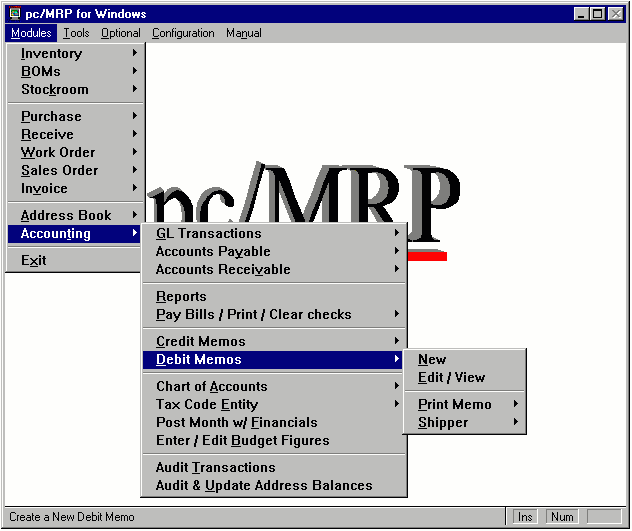
Task: Open Chart of Accounts submenu
Action: 274,386
